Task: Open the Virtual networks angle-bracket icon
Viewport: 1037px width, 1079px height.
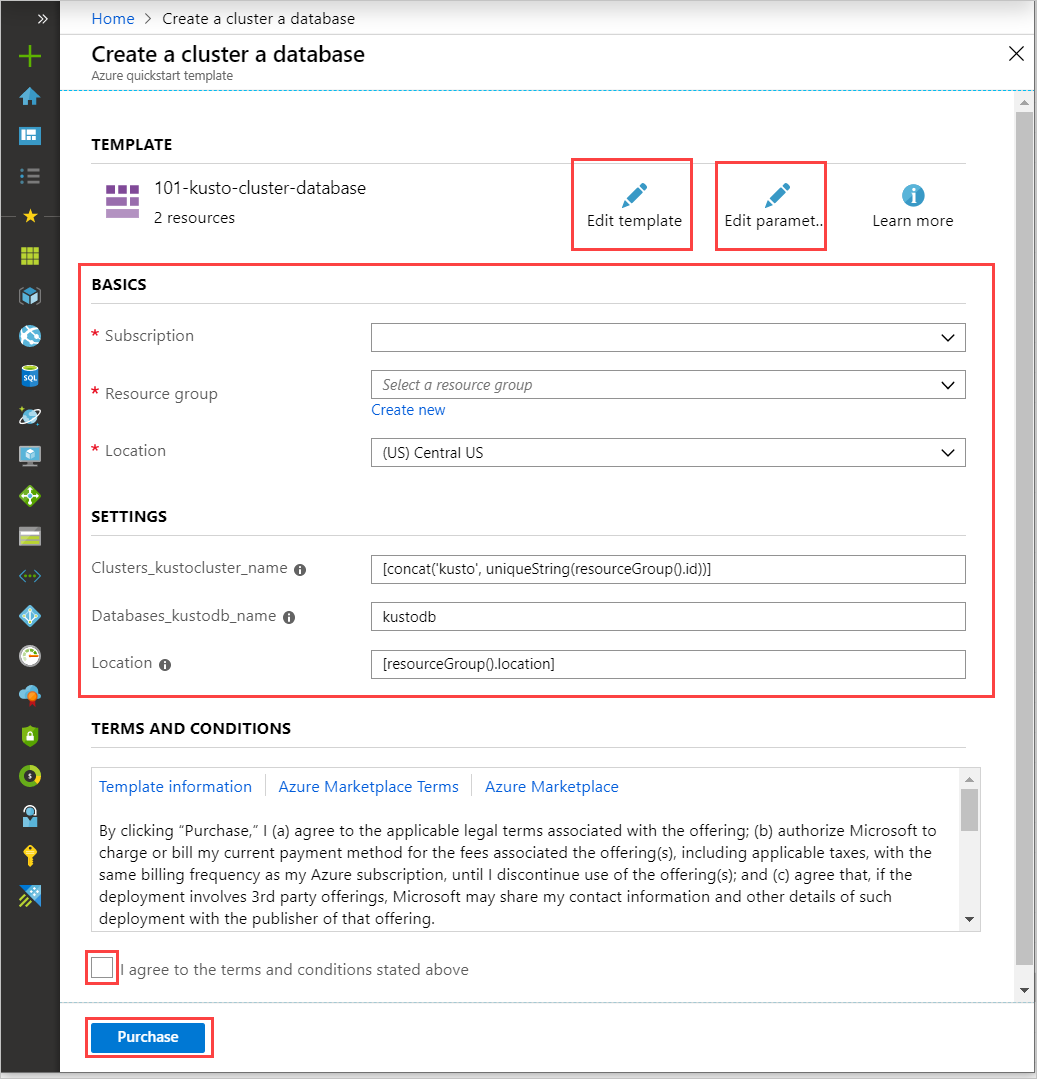Action: coord(30,576)
